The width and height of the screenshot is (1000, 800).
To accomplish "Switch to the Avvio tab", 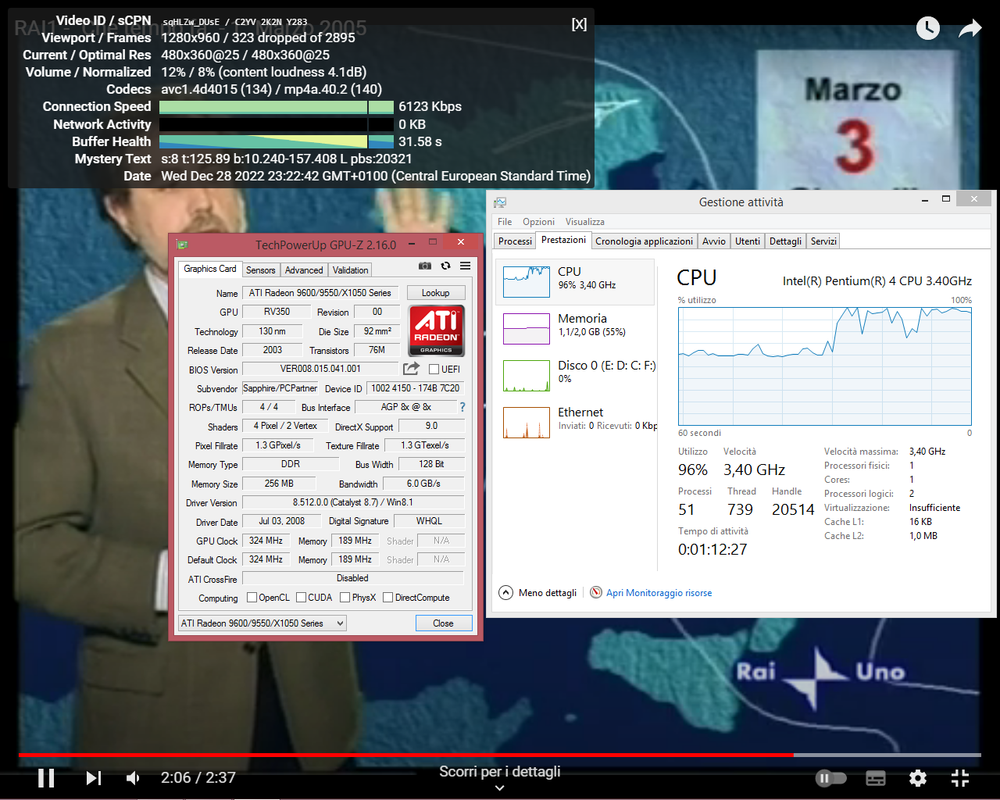I will (x=714, y=241).
